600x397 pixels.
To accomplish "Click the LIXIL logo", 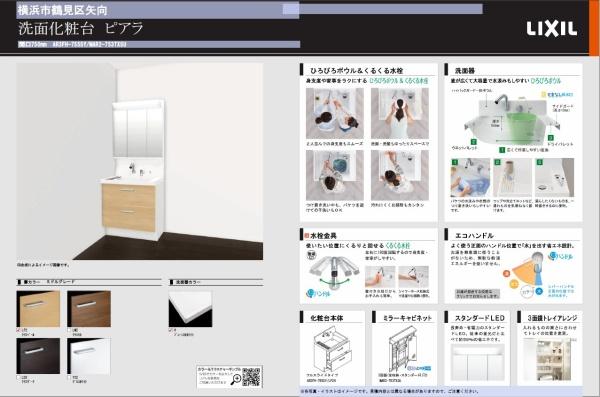I will tap(551, 29).
